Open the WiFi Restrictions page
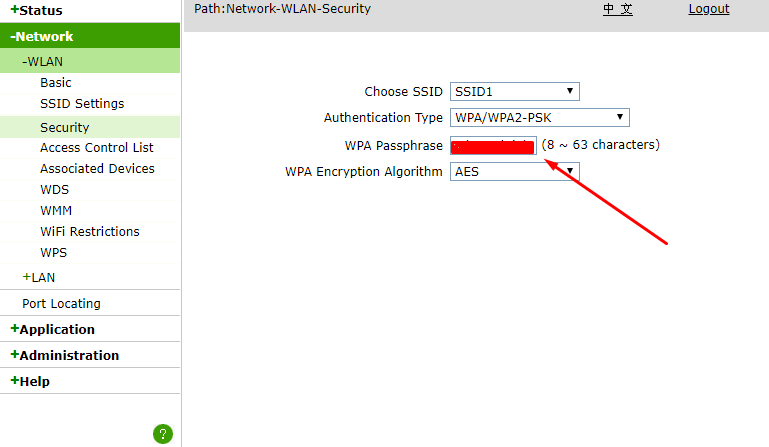769x447 pixels. (90, 232)
